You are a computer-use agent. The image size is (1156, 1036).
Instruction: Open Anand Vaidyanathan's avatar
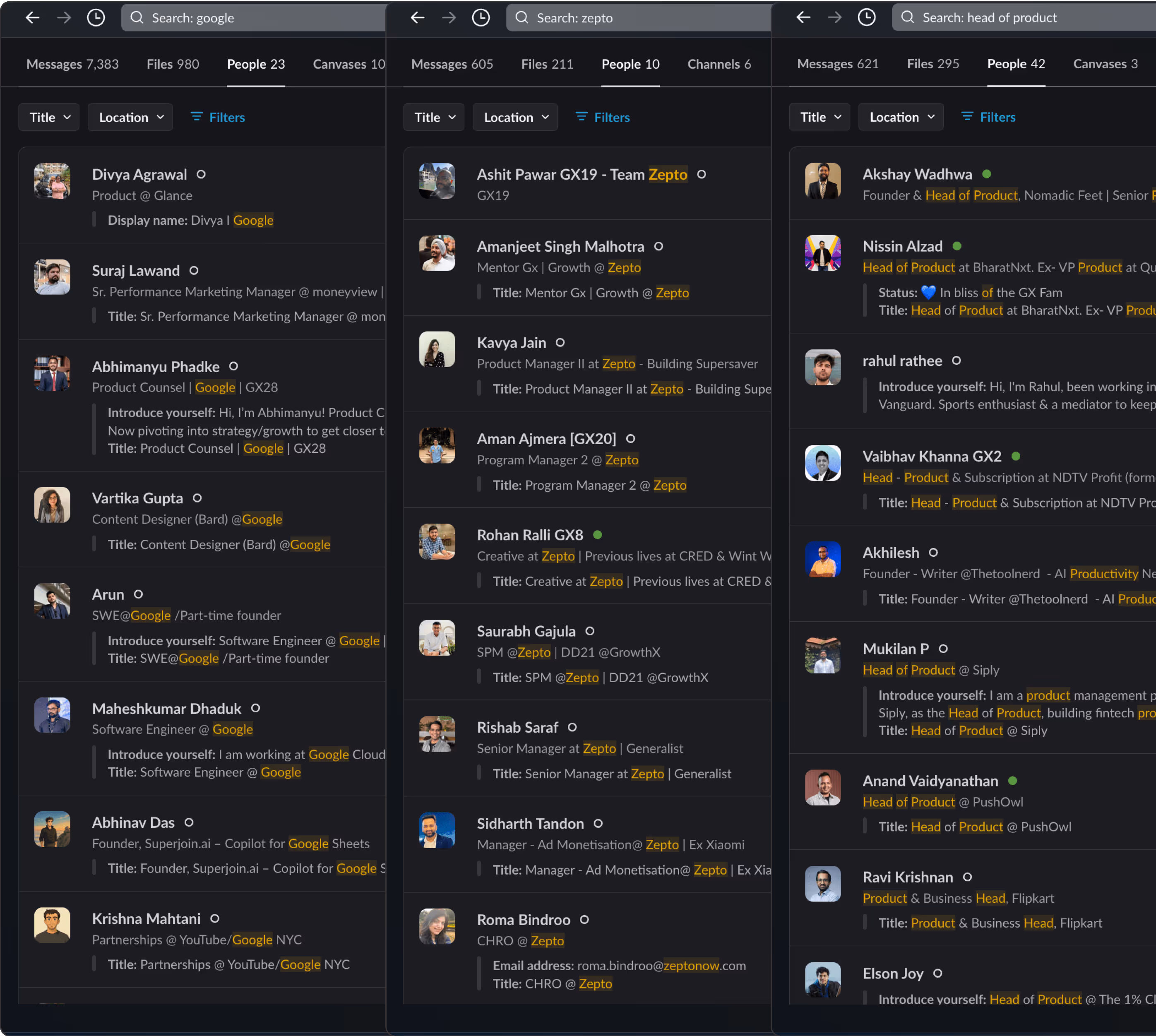tap(823, 788)
